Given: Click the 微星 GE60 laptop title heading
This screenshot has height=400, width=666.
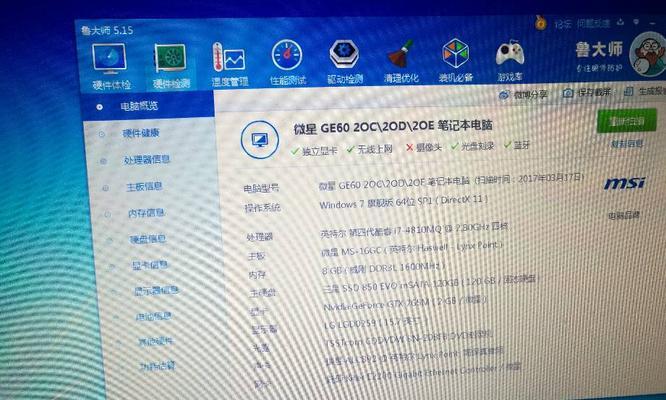Looking at the screenshot, I should (393, 126).
